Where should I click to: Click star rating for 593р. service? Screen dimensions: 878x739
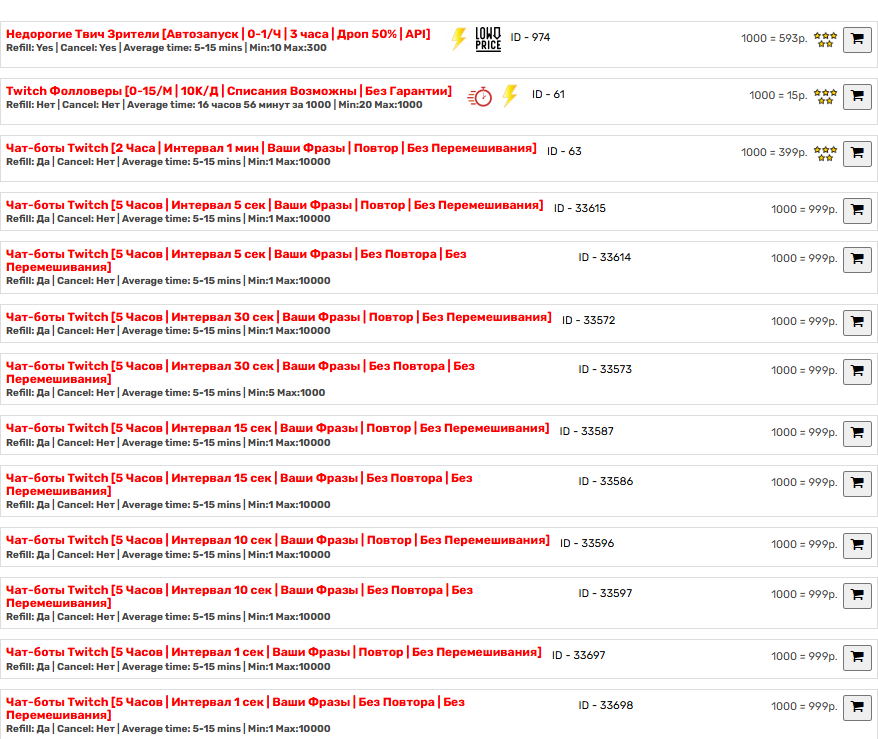[825, 39]
